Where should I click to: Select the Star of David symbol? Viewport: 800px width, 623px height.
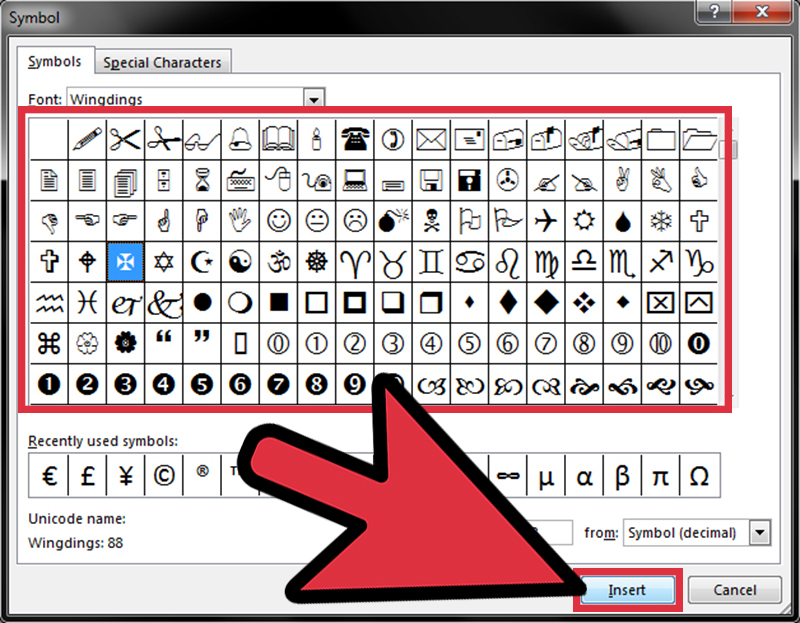[164, 262]
